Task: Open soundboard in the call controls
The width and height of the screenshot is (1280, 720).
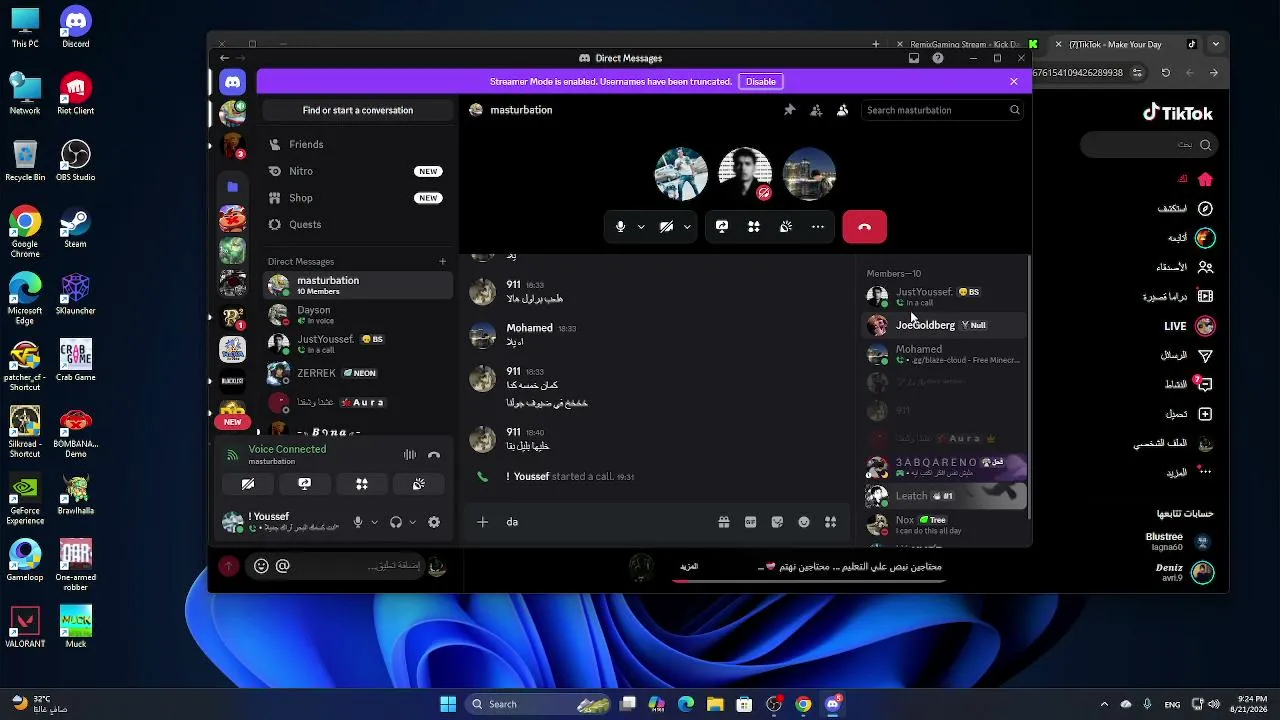Action: coord(786,227)
